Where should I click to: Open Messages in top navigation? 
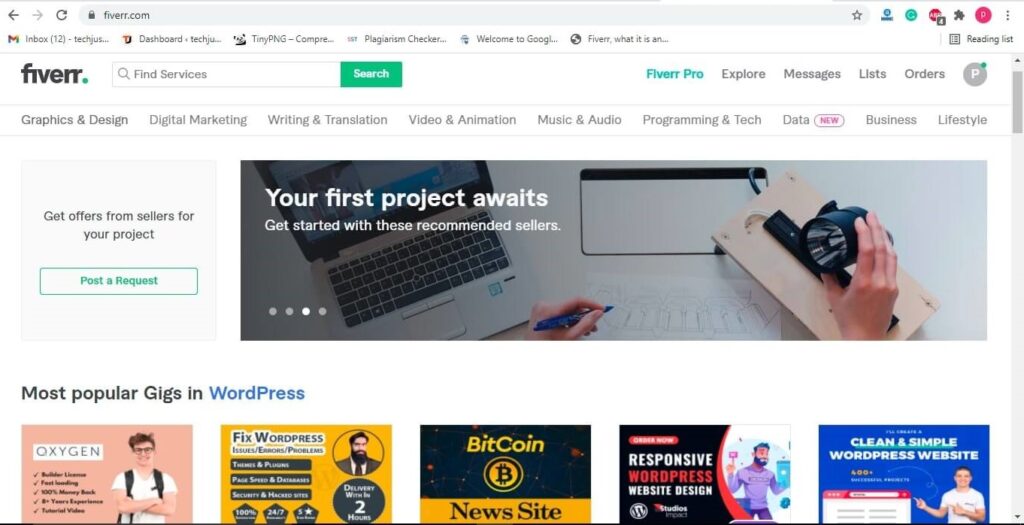tap(812, 74)
